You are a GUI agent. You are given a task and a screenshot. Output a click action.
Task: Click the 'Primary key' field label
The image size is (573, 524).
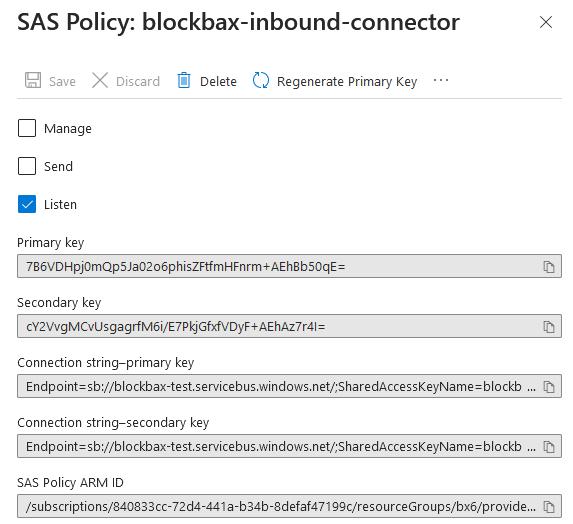coord(50,243)
